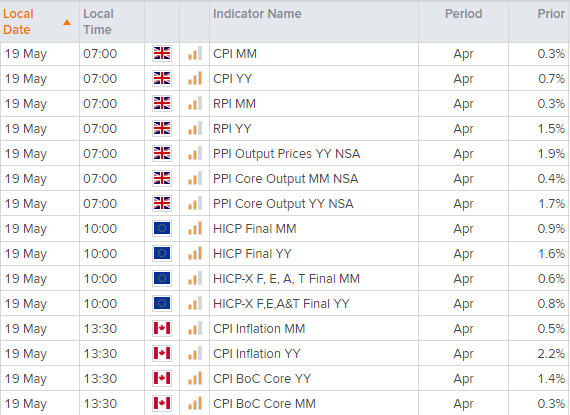Select the PPI Core Output YY NSA indicator

pos(283,204)
